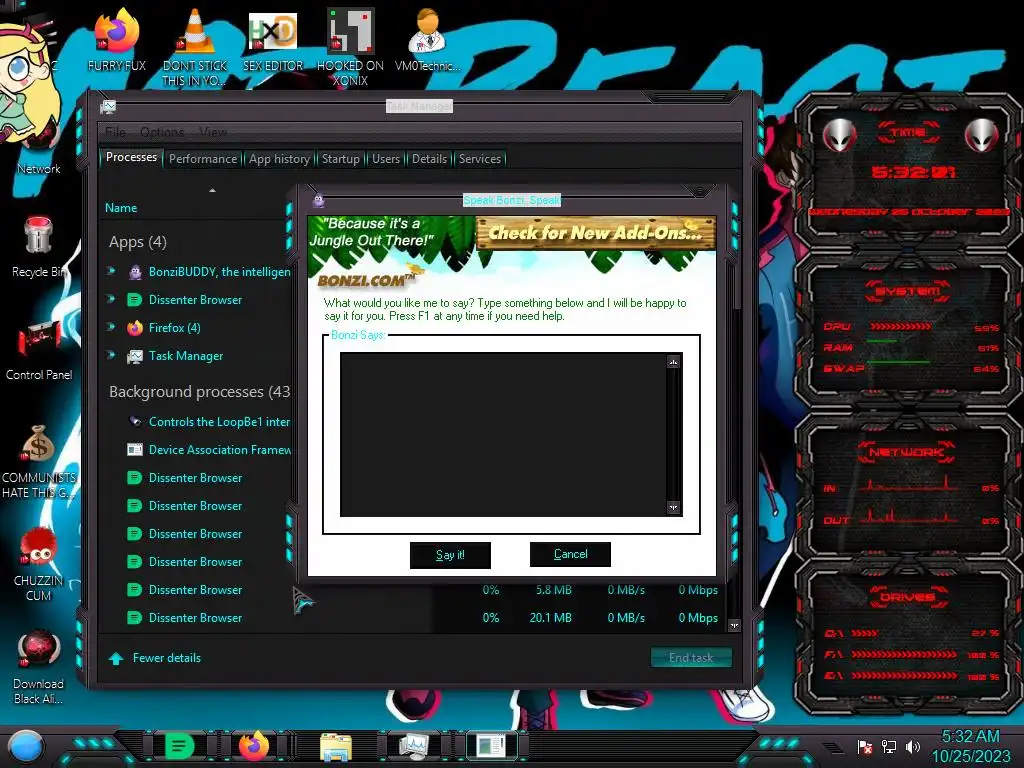Click the Name column sort arrow
Screen dimensions: 1024x768
click(212, 190)
